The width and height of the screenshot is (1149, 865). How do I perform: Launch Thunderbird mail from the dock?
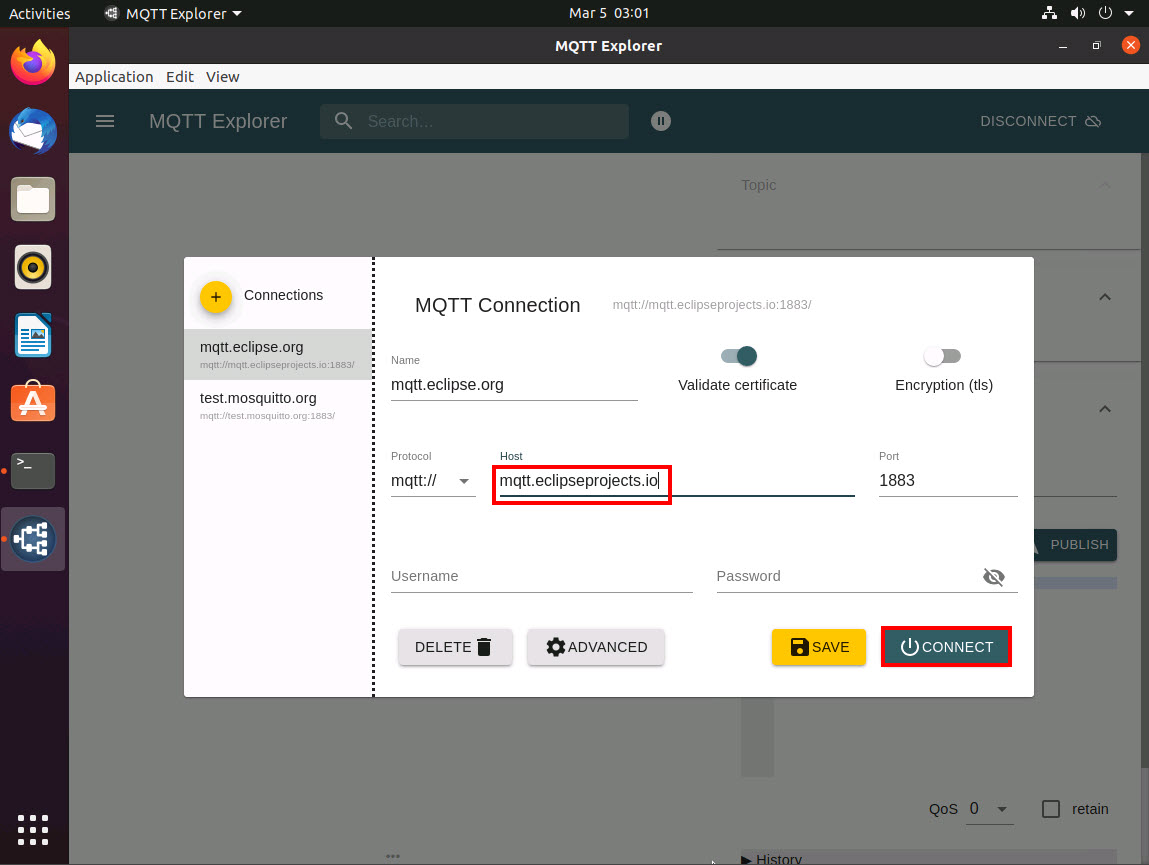pyautogui.click(x=33, y=132)
